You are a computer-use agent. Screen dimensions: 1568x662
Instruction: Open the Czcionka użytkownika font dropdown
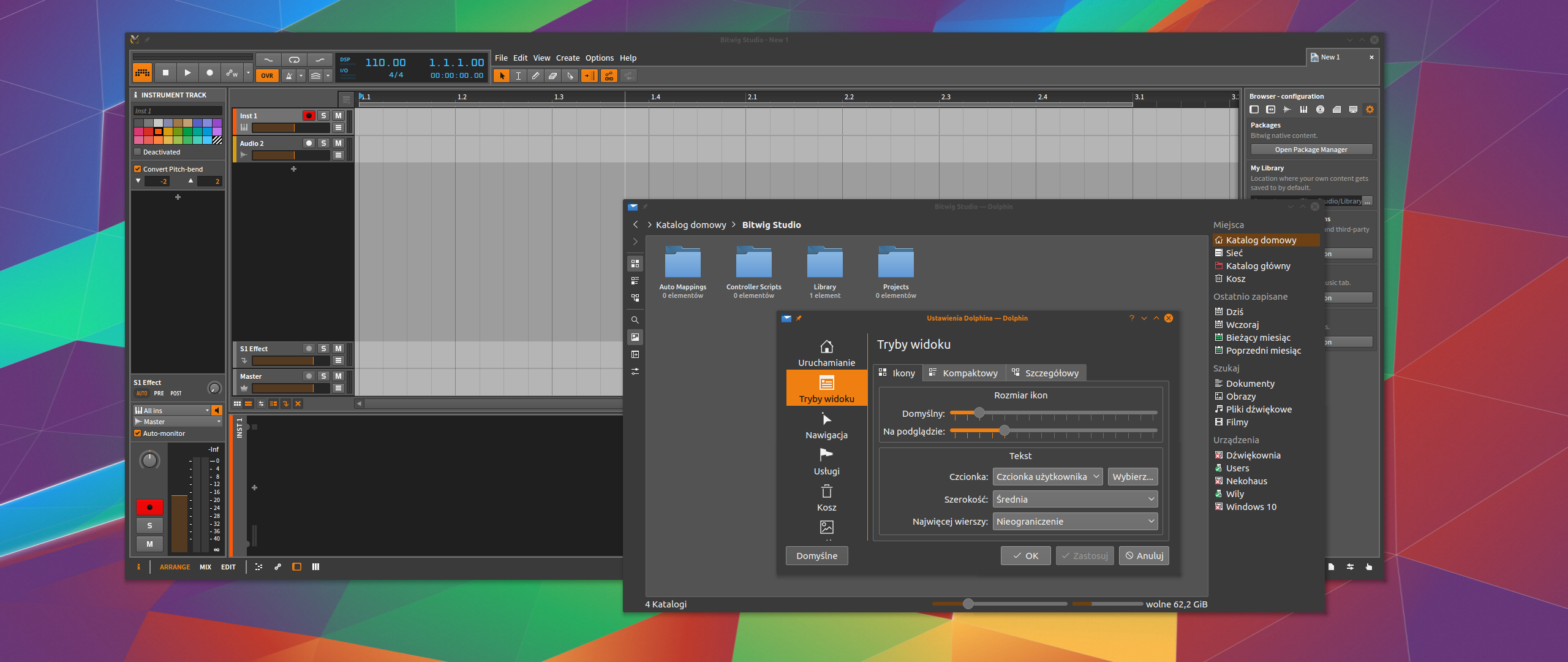pyautogui.click(x=1047, y=477)
